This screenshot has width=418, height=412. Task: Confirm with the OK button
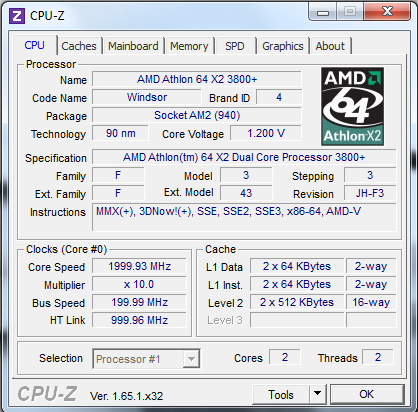(367, 394)
